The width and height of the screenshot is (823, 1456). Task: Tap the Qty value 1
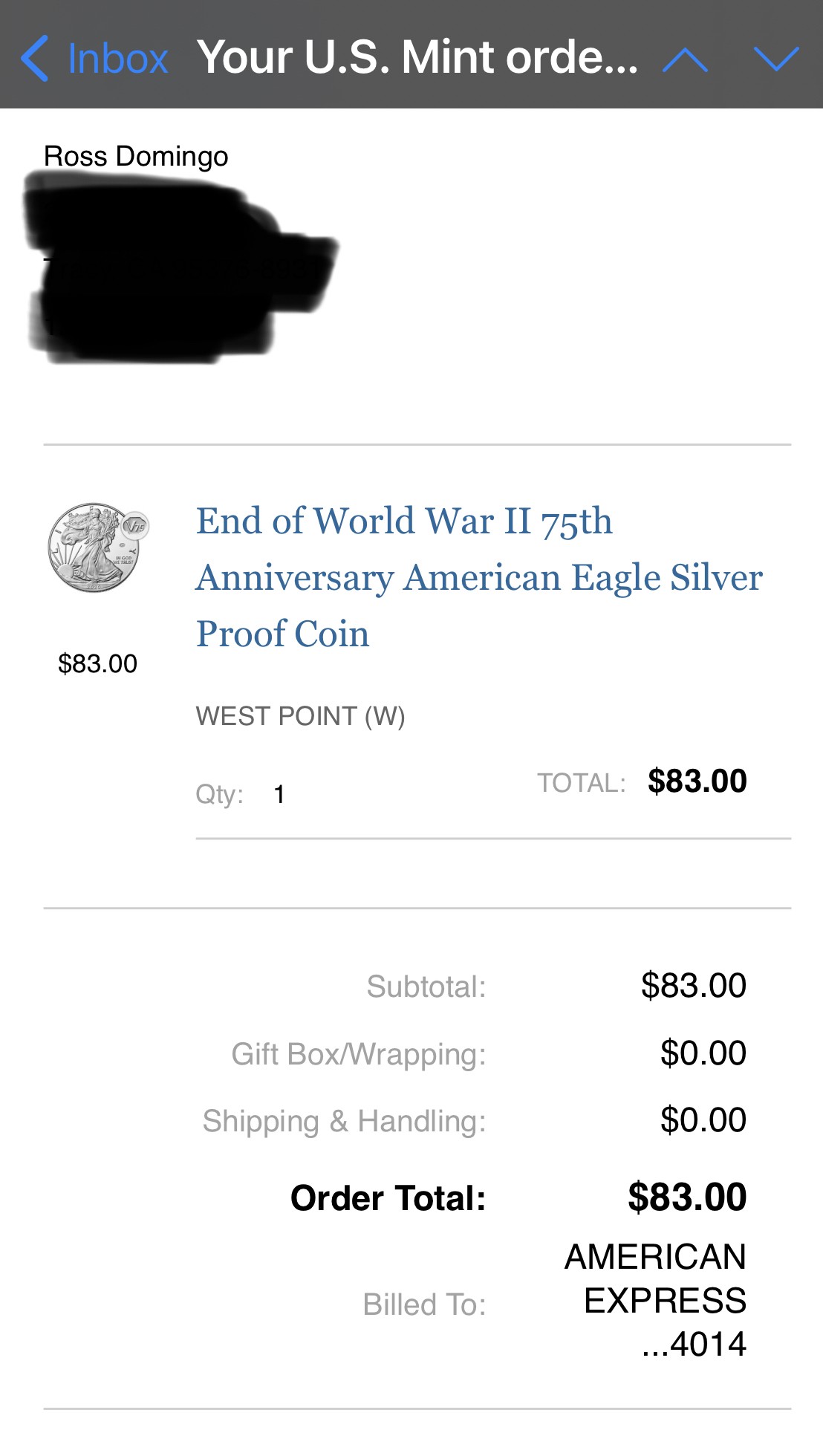(x=279, y=795)
